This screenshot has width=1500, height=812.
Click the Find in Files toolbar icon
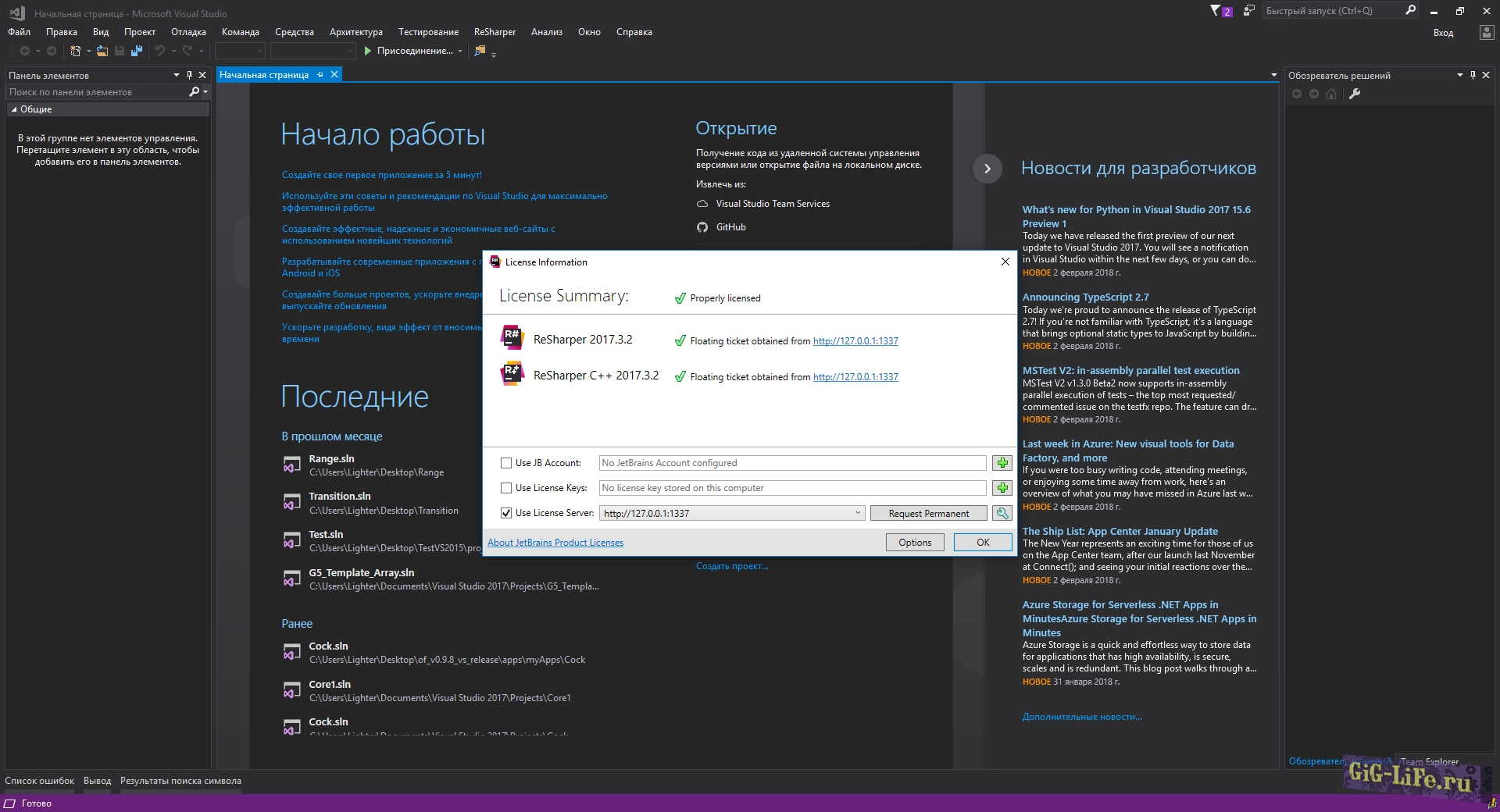tap(480, 51)
